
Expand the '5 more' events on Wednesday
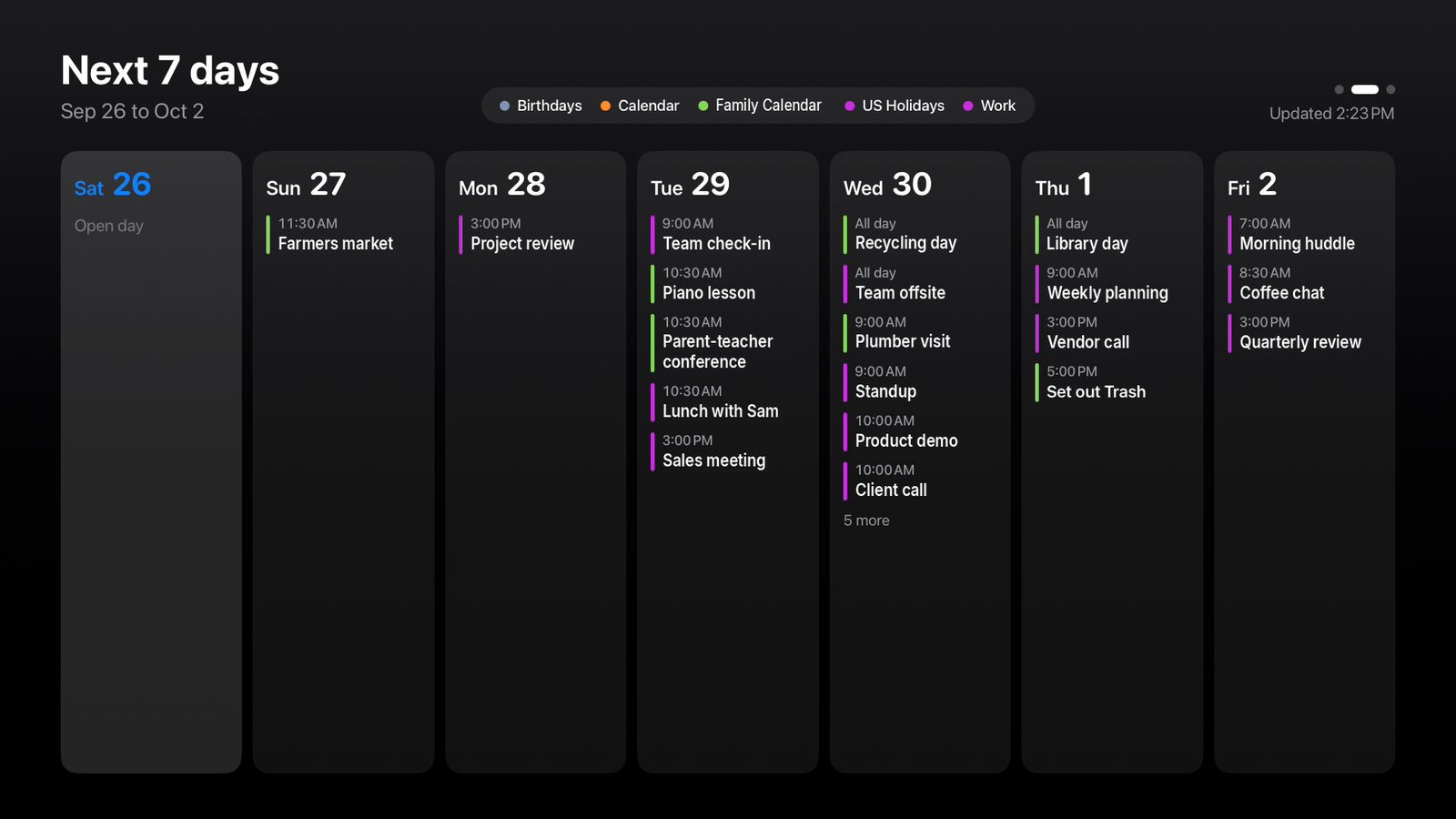[866, 521]
